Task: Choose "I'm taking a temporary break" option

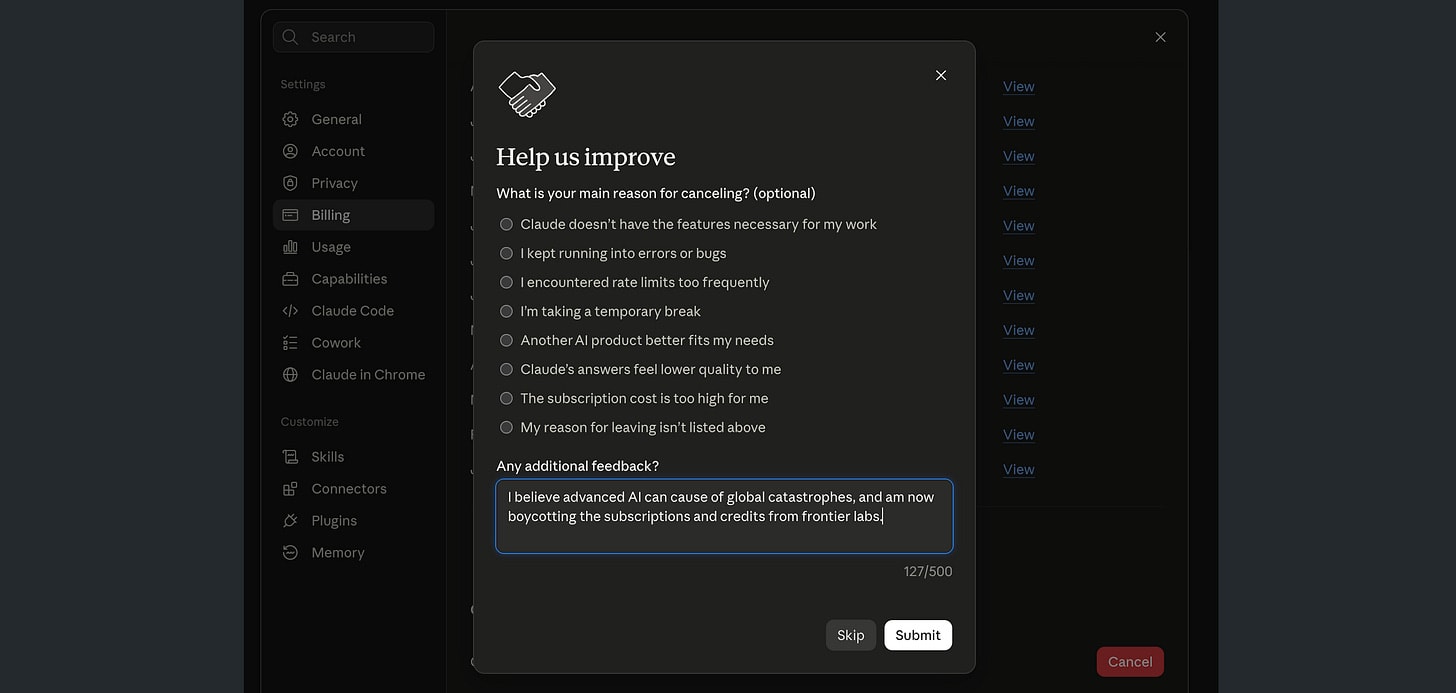Action: (x=507, y=311)
